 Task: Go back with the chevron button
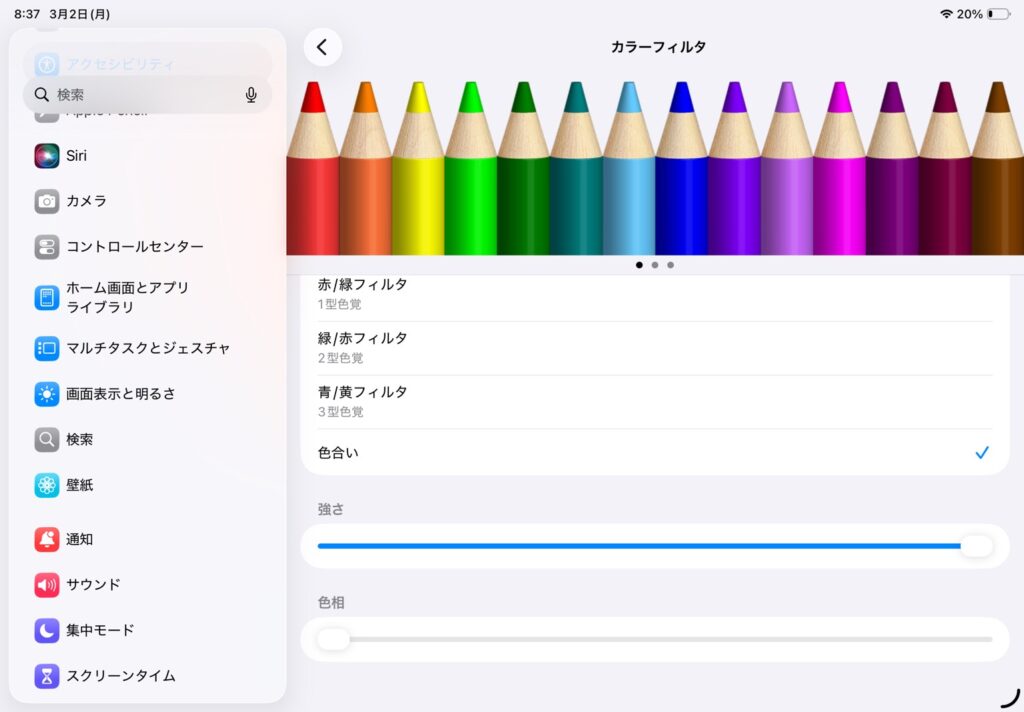pyautogui.click(x=322, y=47)
